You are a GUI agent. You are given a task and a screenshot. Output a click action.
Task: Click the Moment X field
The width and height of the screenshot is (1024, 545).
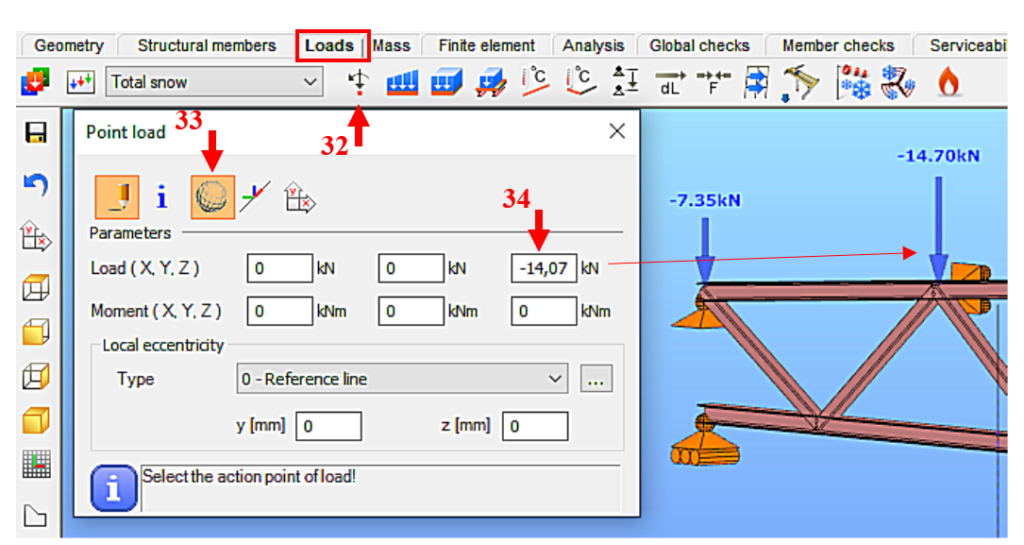coord(280,311)
